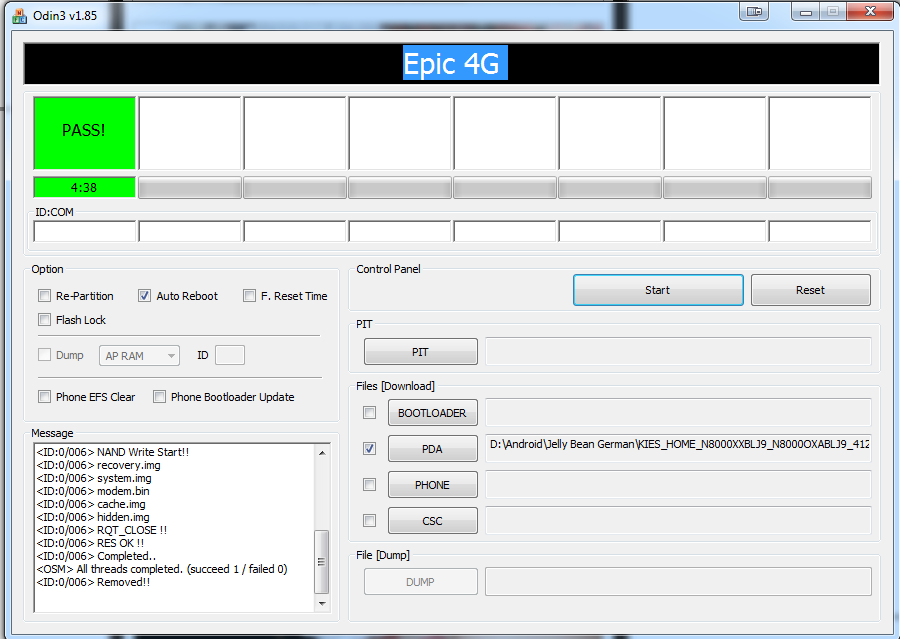Click the Message log scroll down arrow
The width and height of the screenshot is (900, 639).
(x=322, y=603)
